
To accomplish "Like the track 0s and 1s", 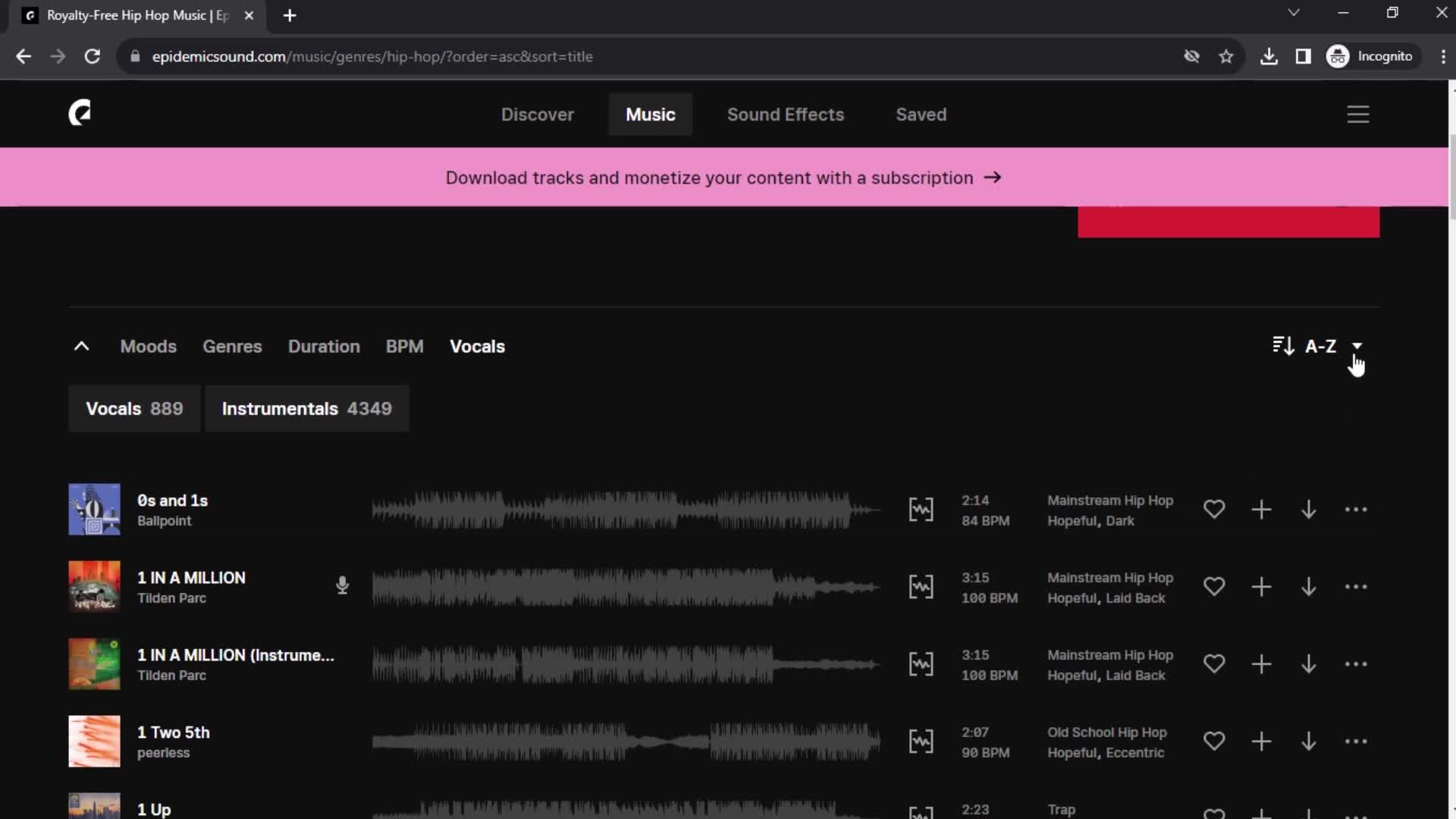I will tap(1214, 510).
